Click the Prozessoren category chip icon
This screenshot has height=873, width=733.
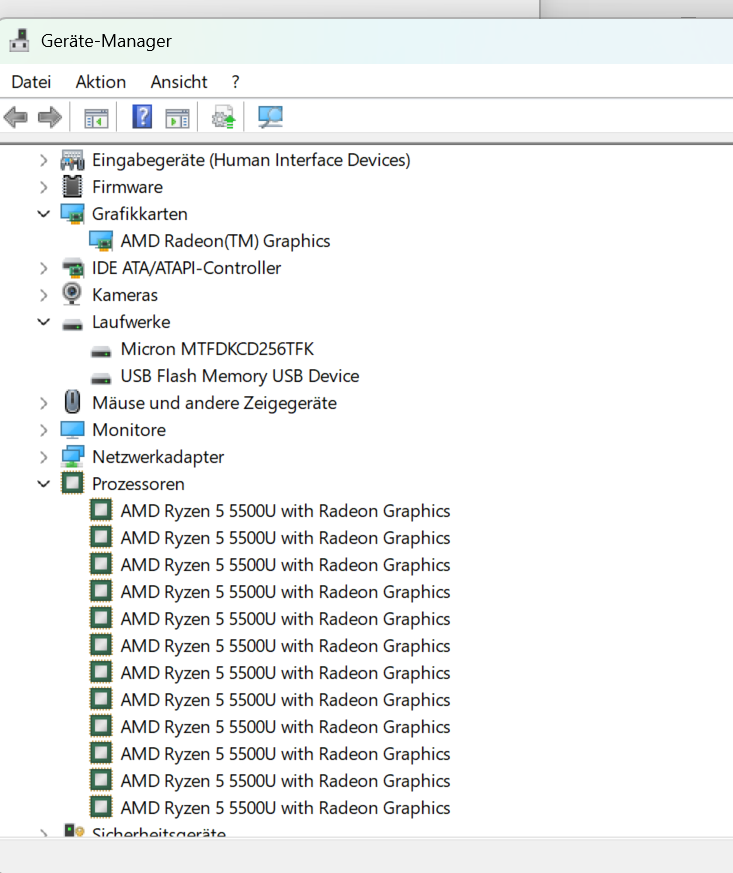click(x=72, y=483)
